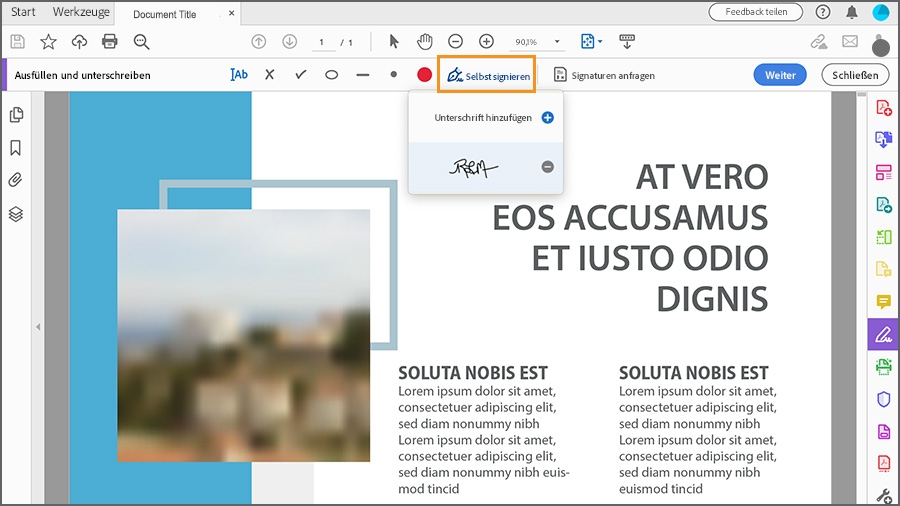Remove saved signature with minus icon
Screen dimensions: 900x506
pyautogui.click(x=548, y=167)
